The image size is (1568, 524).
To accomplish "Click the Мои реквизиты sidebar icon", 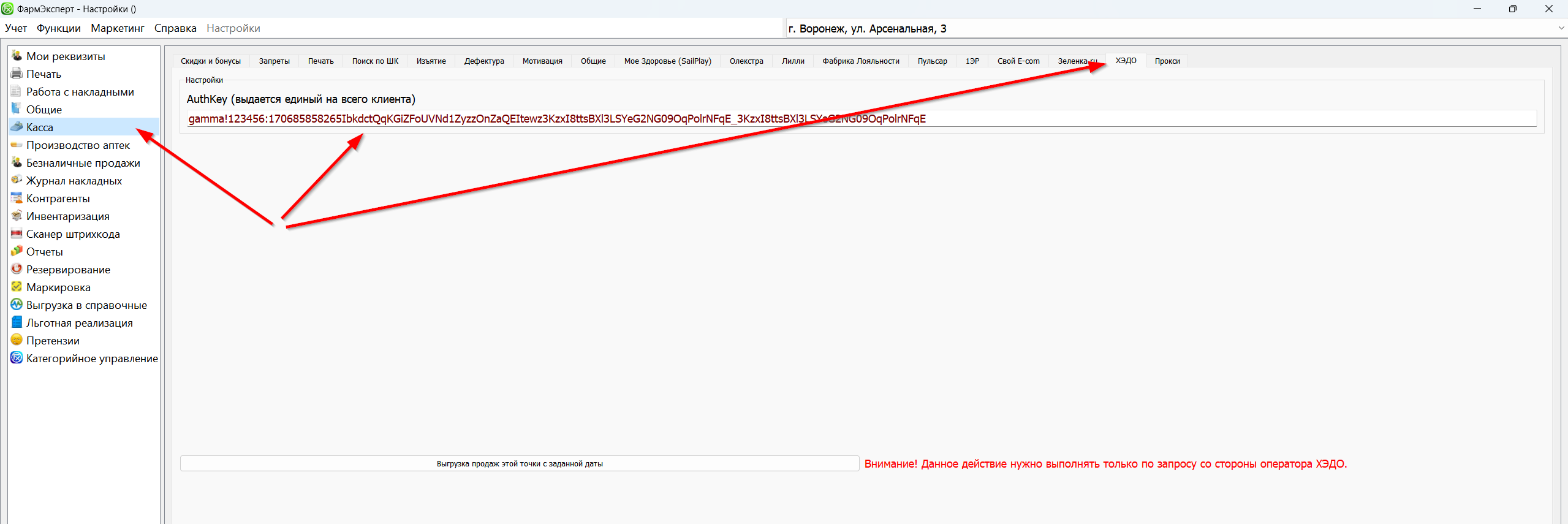I will pos(17,56).
